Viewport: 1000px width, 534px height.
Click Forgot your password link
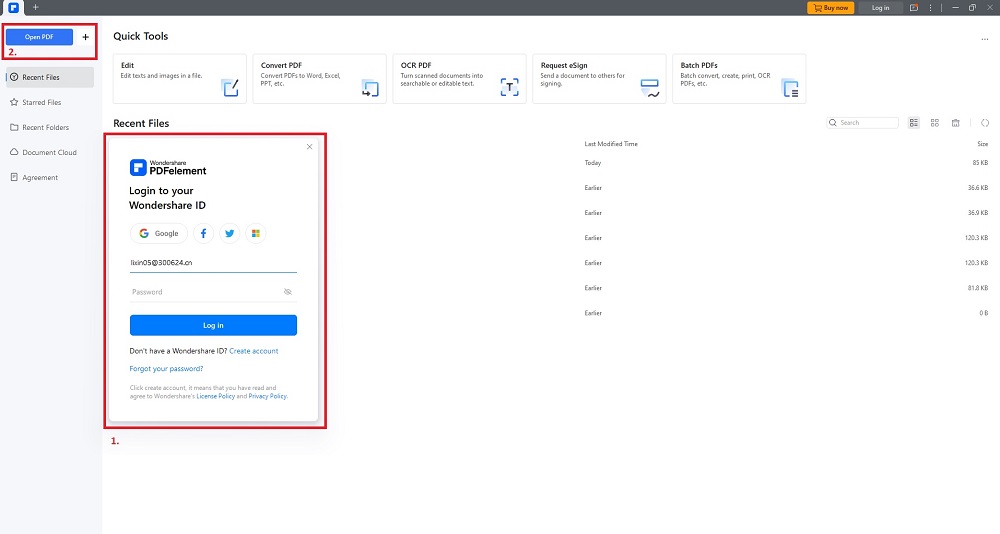pos(166,369)
